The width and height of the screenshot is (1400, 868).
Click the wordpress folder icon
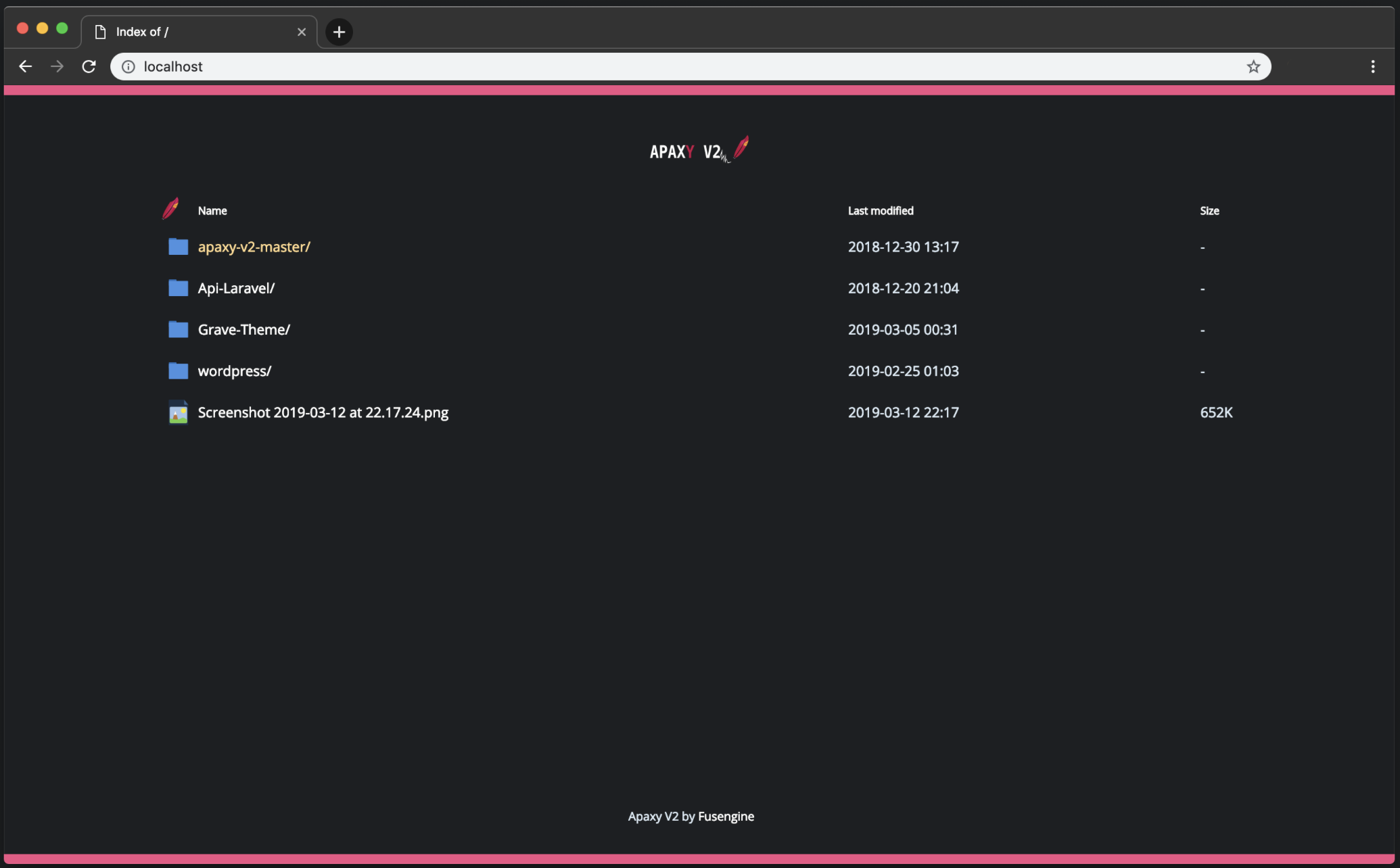178,370
